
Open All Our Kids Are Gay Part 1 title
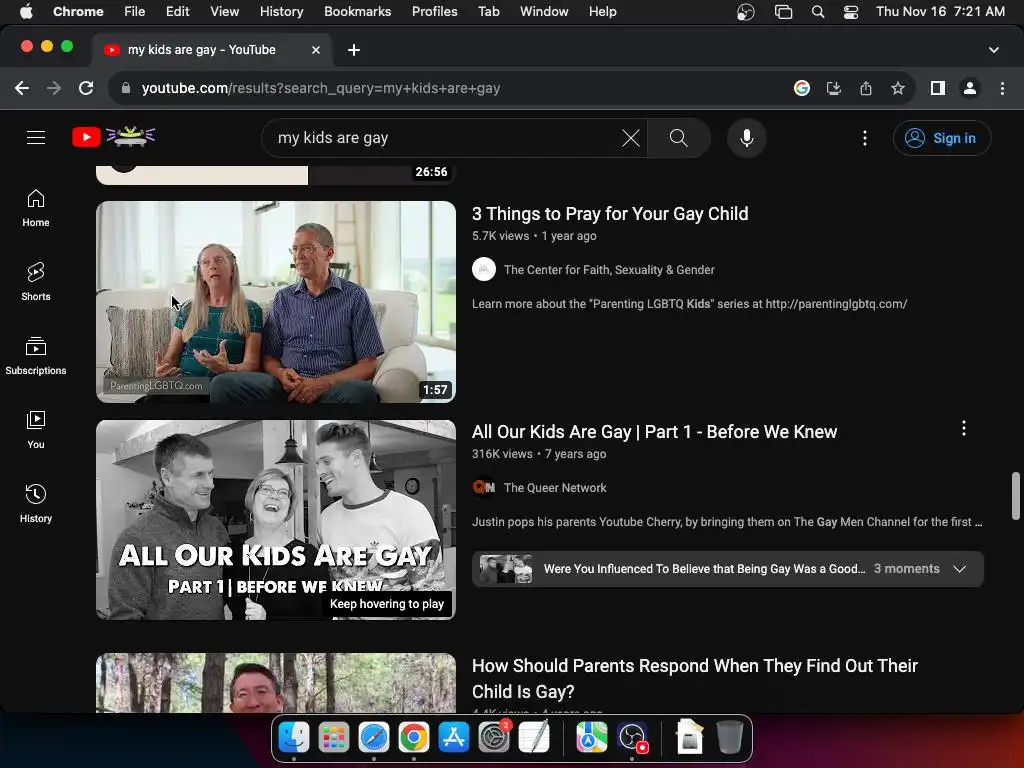654,432
